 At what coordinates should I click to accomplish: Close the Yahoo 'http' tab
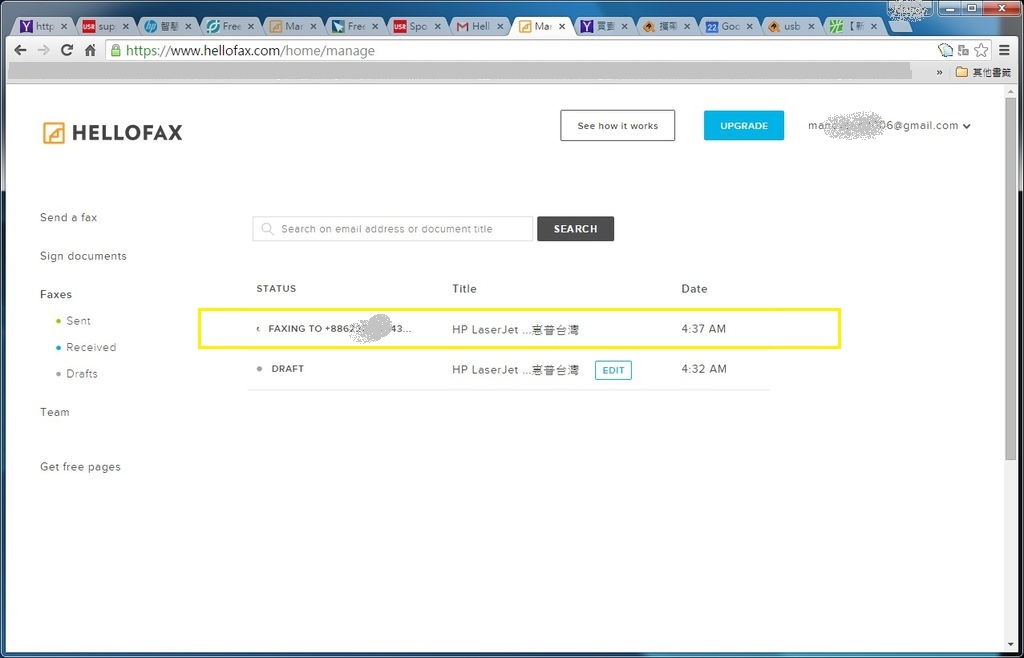(x=64, y=27)
